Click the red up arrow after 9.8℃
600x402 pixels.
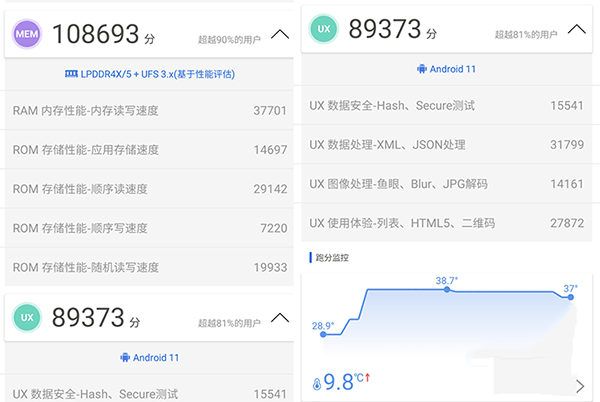pyautogui.click(x=368, y=377)
